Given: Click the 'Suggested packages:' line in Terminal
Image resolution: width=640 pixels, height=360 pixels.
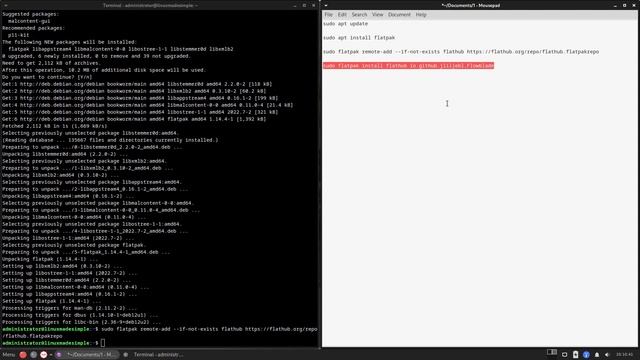Looking at the screenshot, I should coord(31,14).
